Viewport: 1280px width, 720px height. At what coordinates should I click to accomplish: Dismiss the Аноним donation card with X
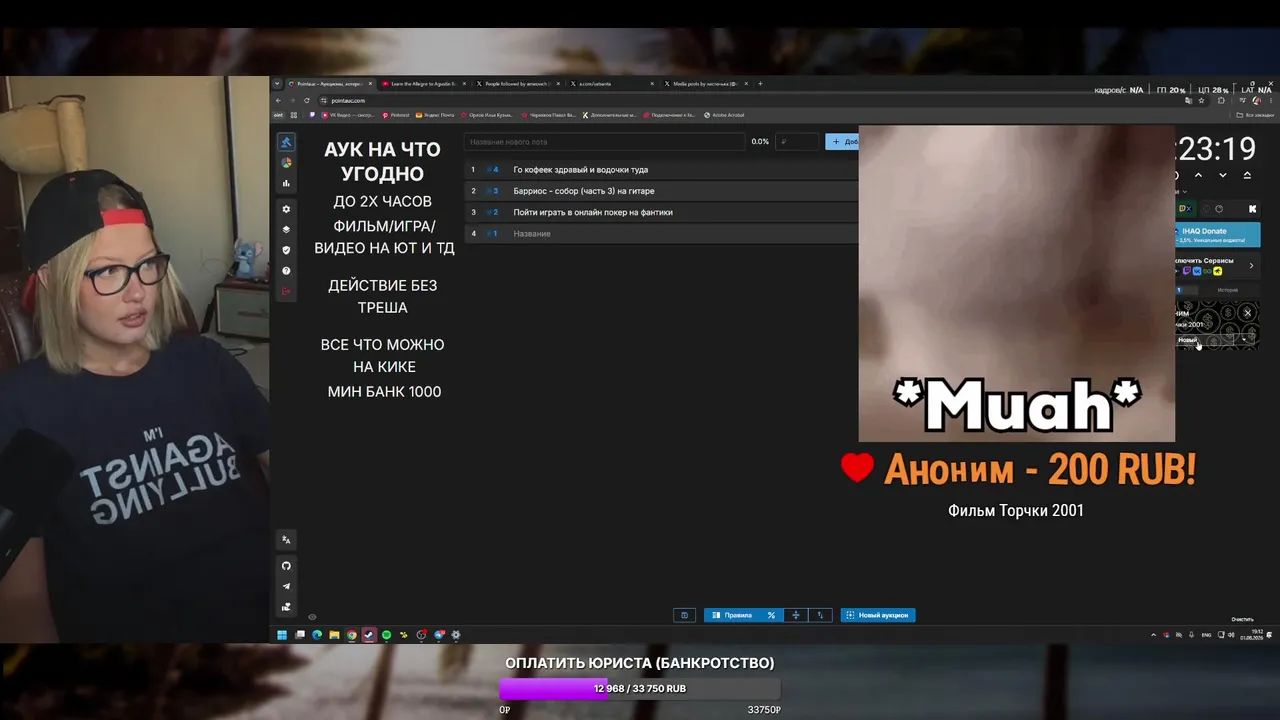tap(1247, 313)
